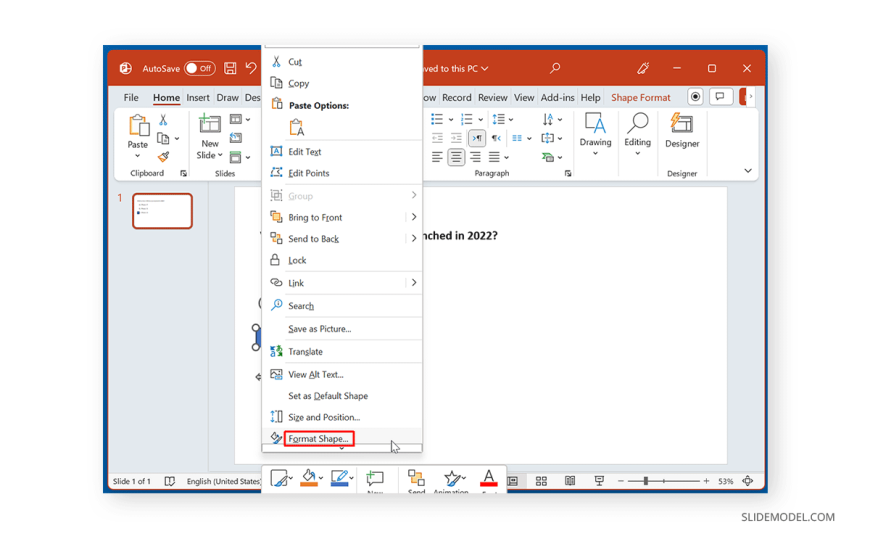This screenshot has width=870, height=539.
Task: Select the Format Painter brush icon
Action: click(x=163, y=157)
